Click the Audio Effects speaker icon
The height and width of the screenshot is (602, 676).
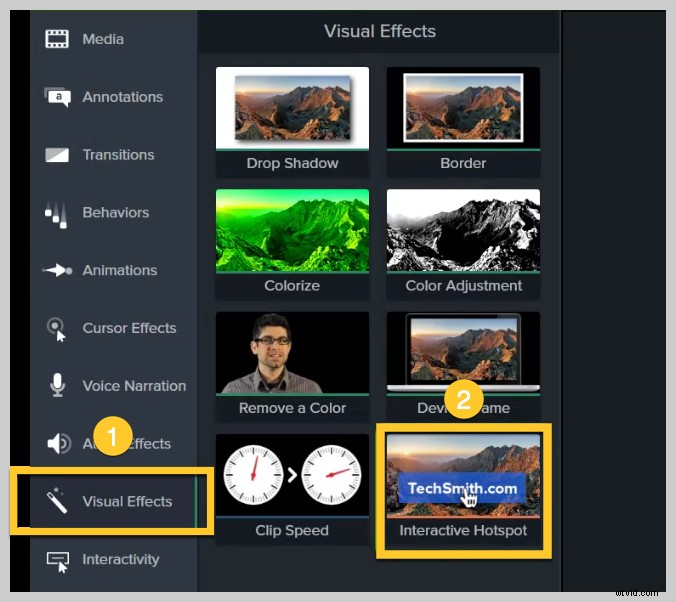pyautogui.click(x=59, y=443)
